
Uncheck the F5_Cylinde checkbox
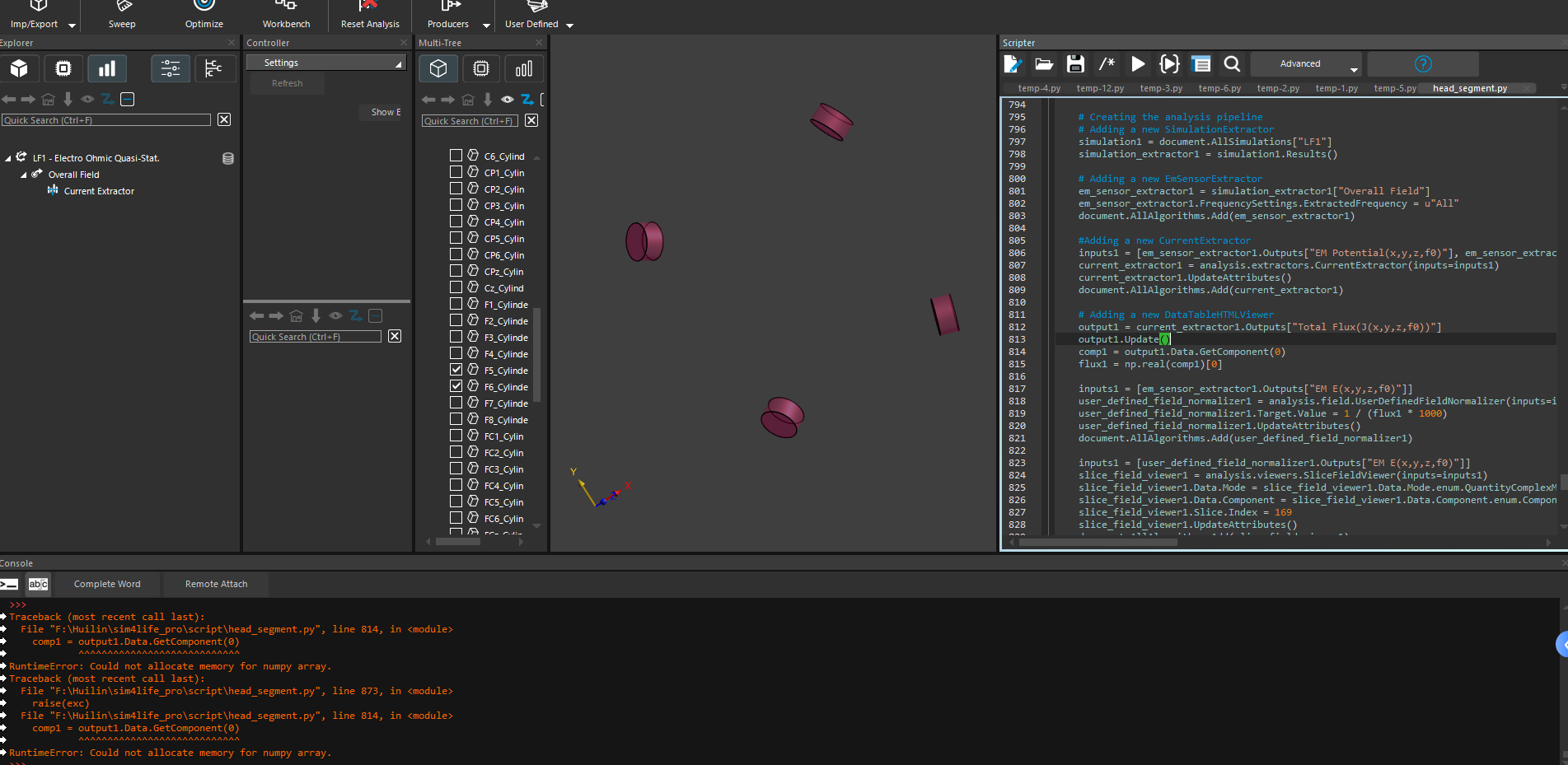coord(456,370)
